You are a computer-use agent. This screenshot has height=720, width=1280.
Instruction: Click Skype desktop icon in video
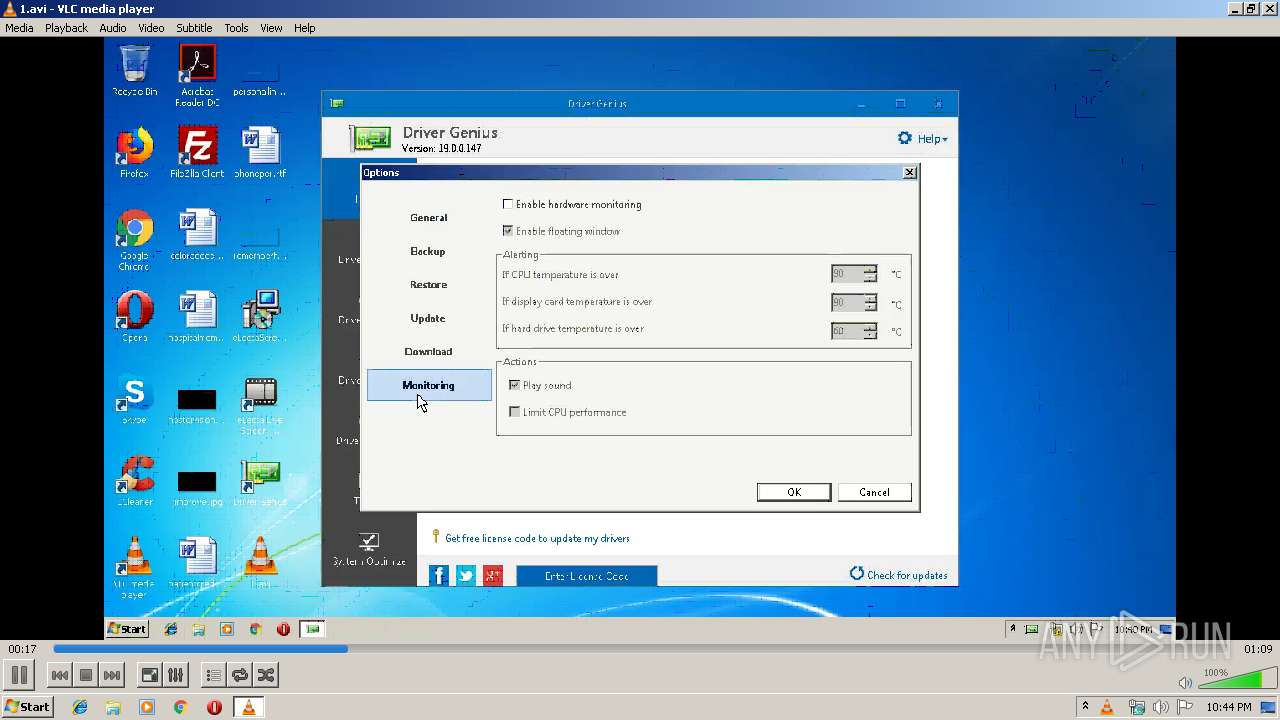[x=135, y=400]
